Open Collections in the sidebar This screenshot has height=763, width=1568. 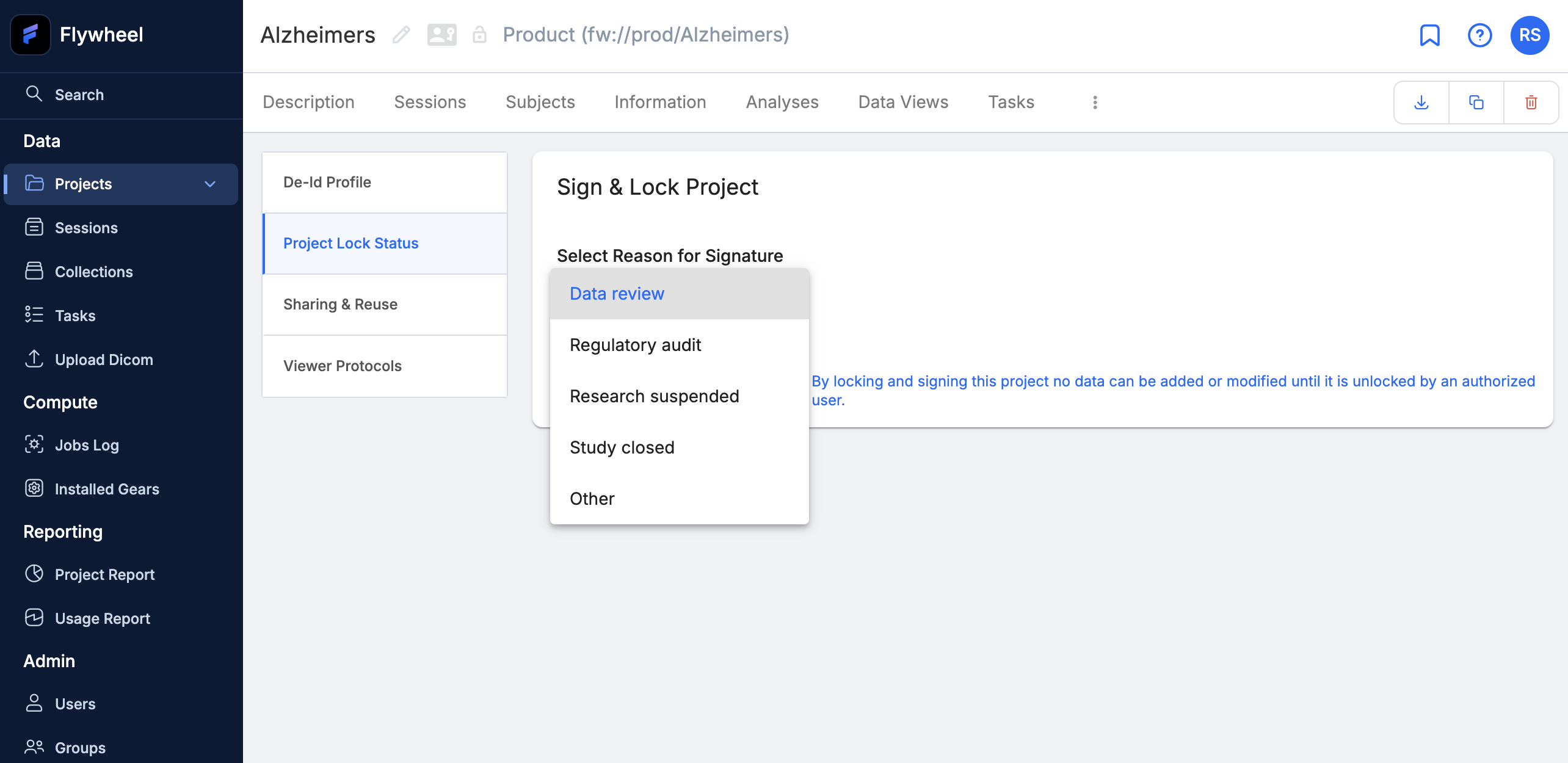[122, 272]
